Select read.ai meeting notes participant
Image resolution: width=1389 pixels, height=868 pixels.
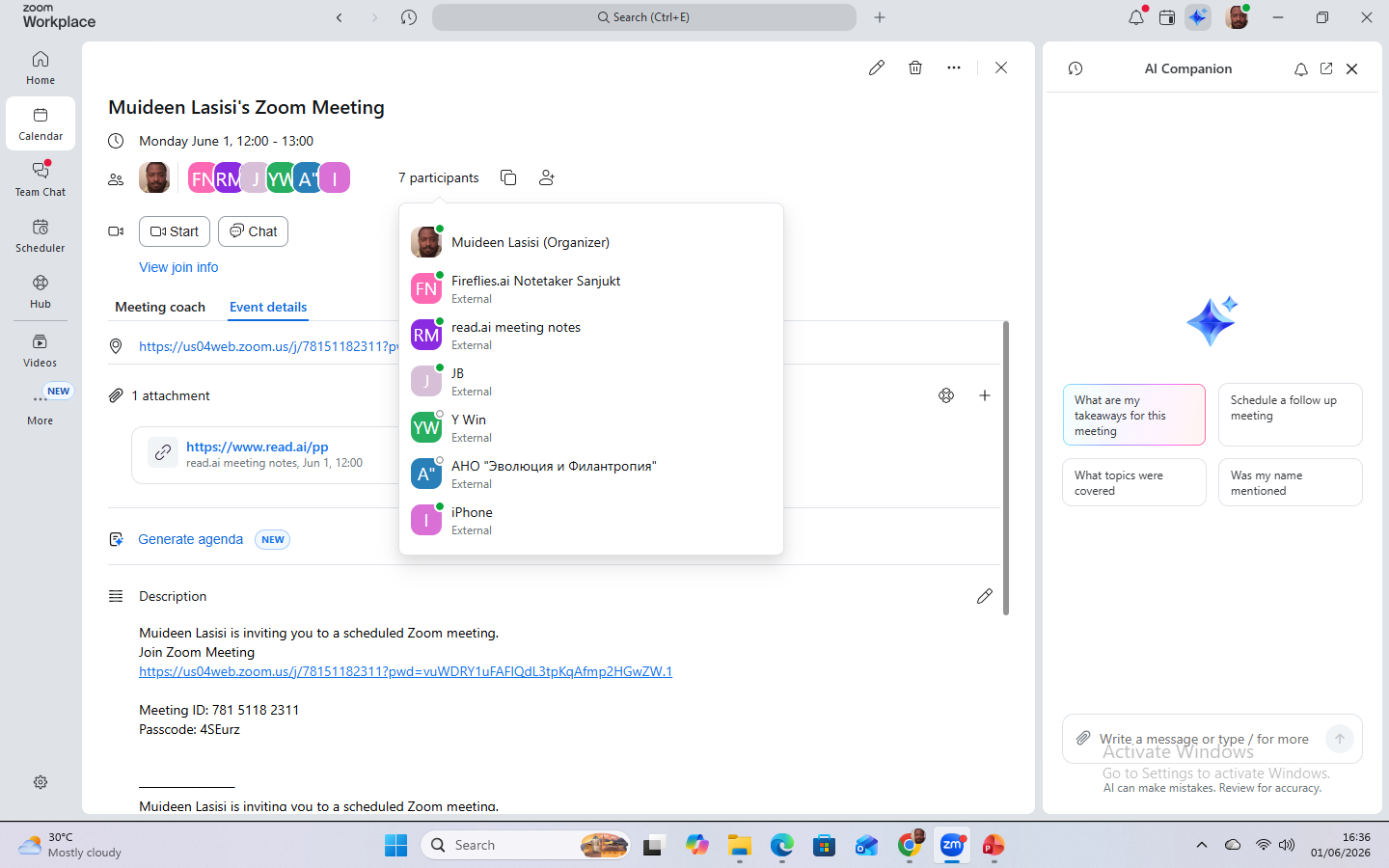[591, 335]
